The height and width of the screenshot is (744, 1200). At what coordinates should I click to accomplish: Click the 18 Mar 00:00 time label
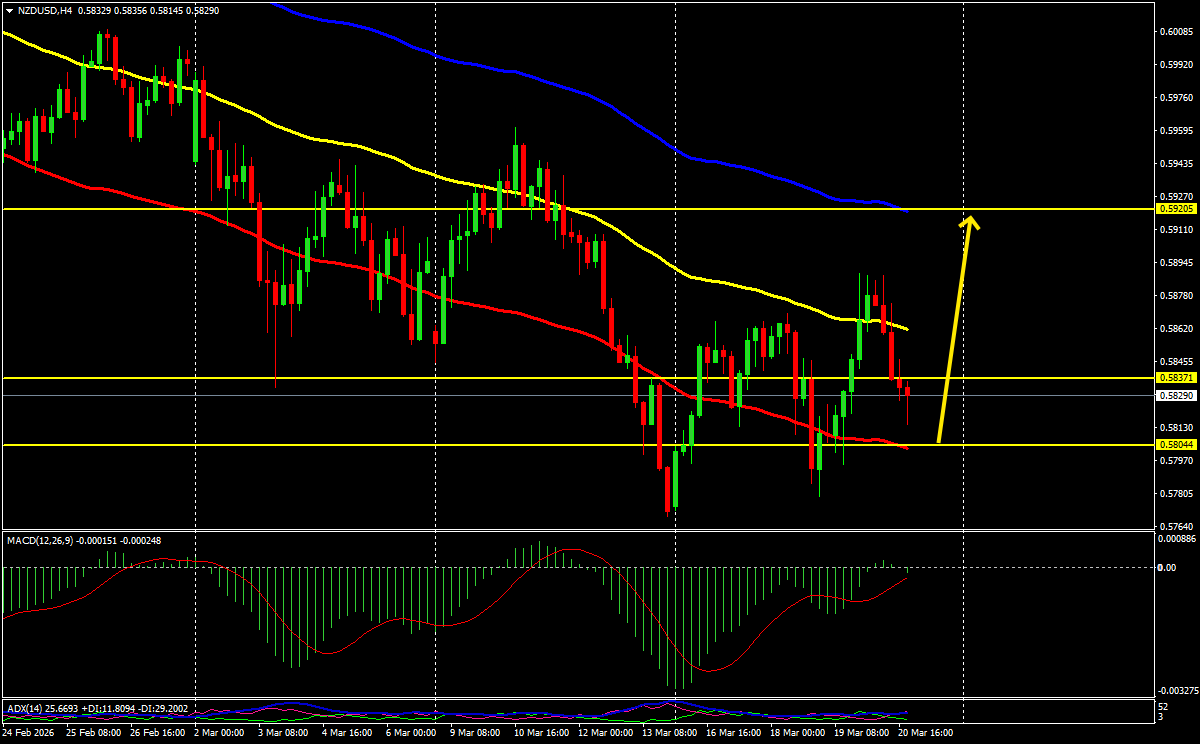click(x=797, y=734)
